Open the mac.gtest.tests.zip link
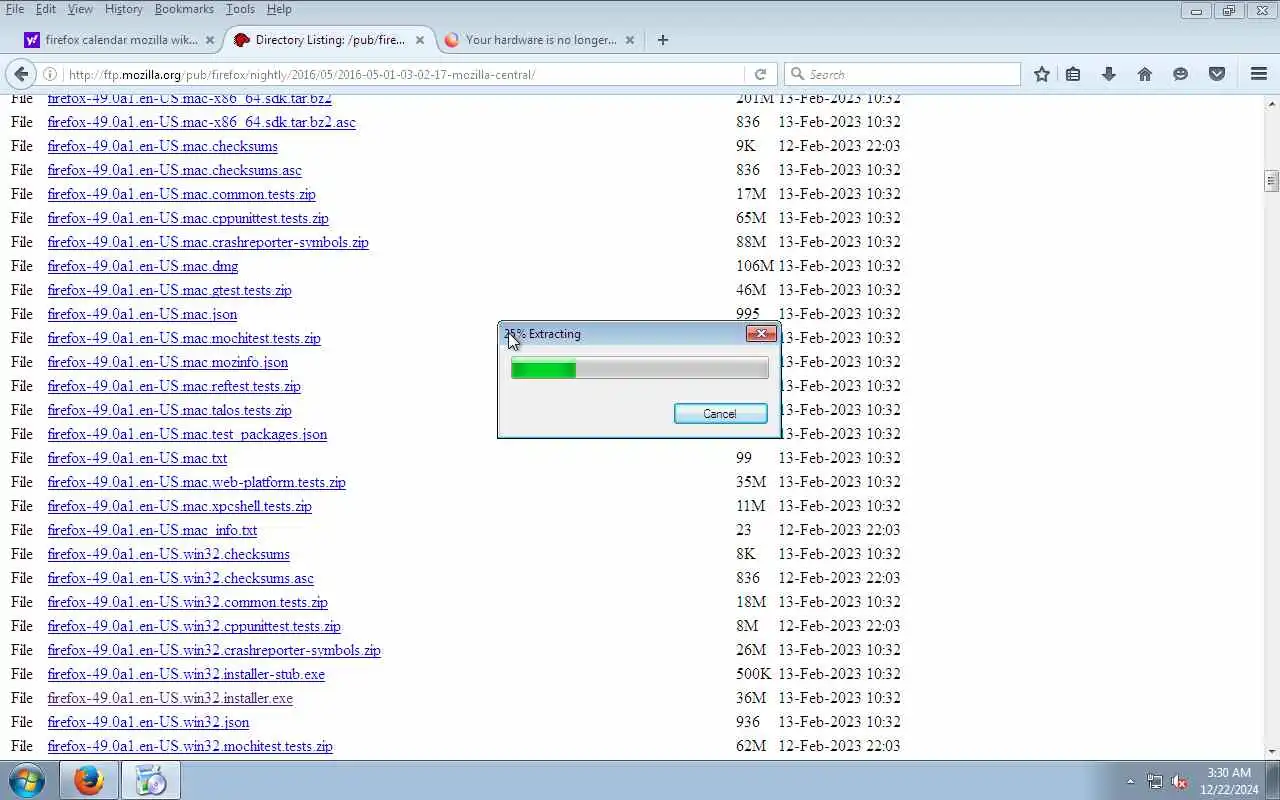1280x800 pixels. tap(170, 290)
